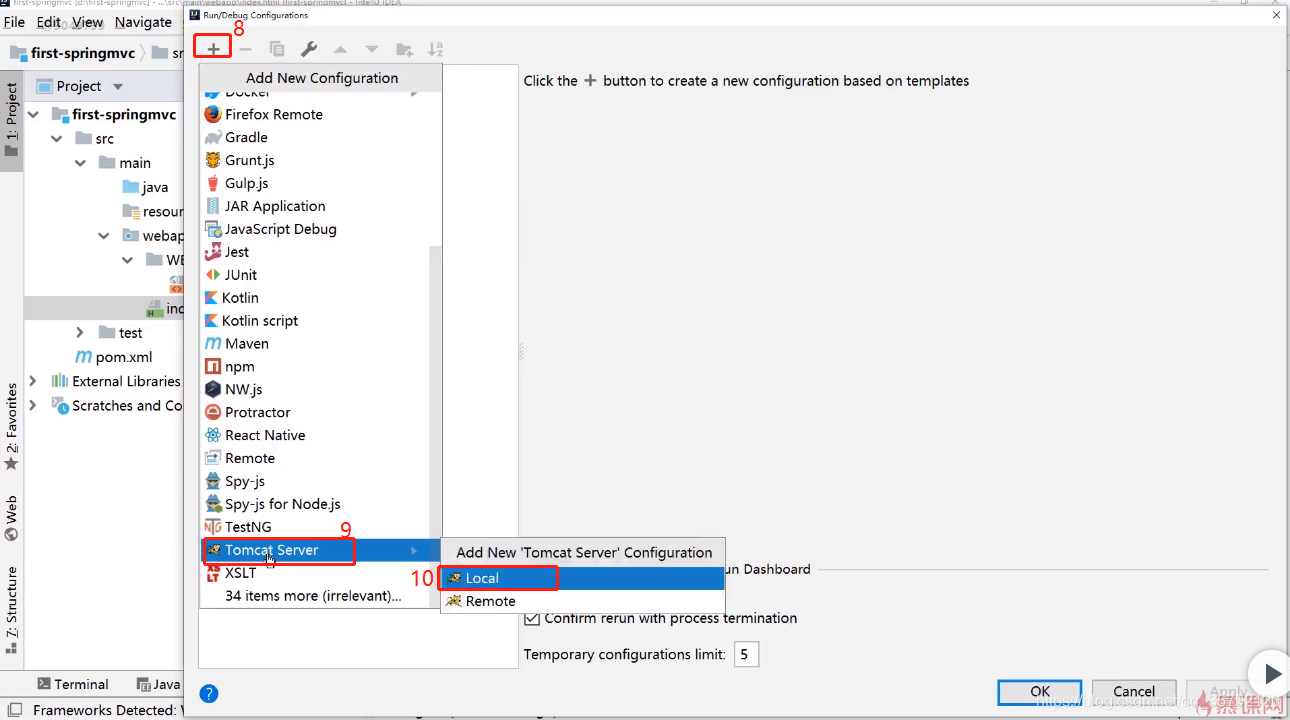1290x720 pixels.
Task: Choose the Jest configuration type
Action: pos(315,252)
